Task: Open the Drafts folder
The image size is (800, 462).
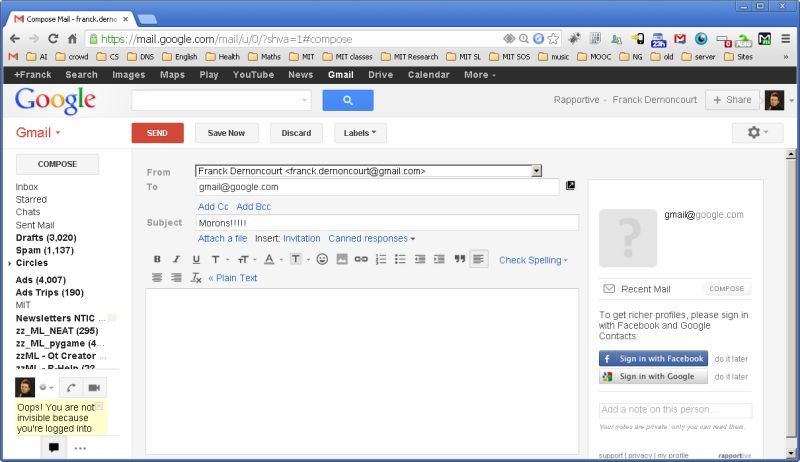Action: 46,238
